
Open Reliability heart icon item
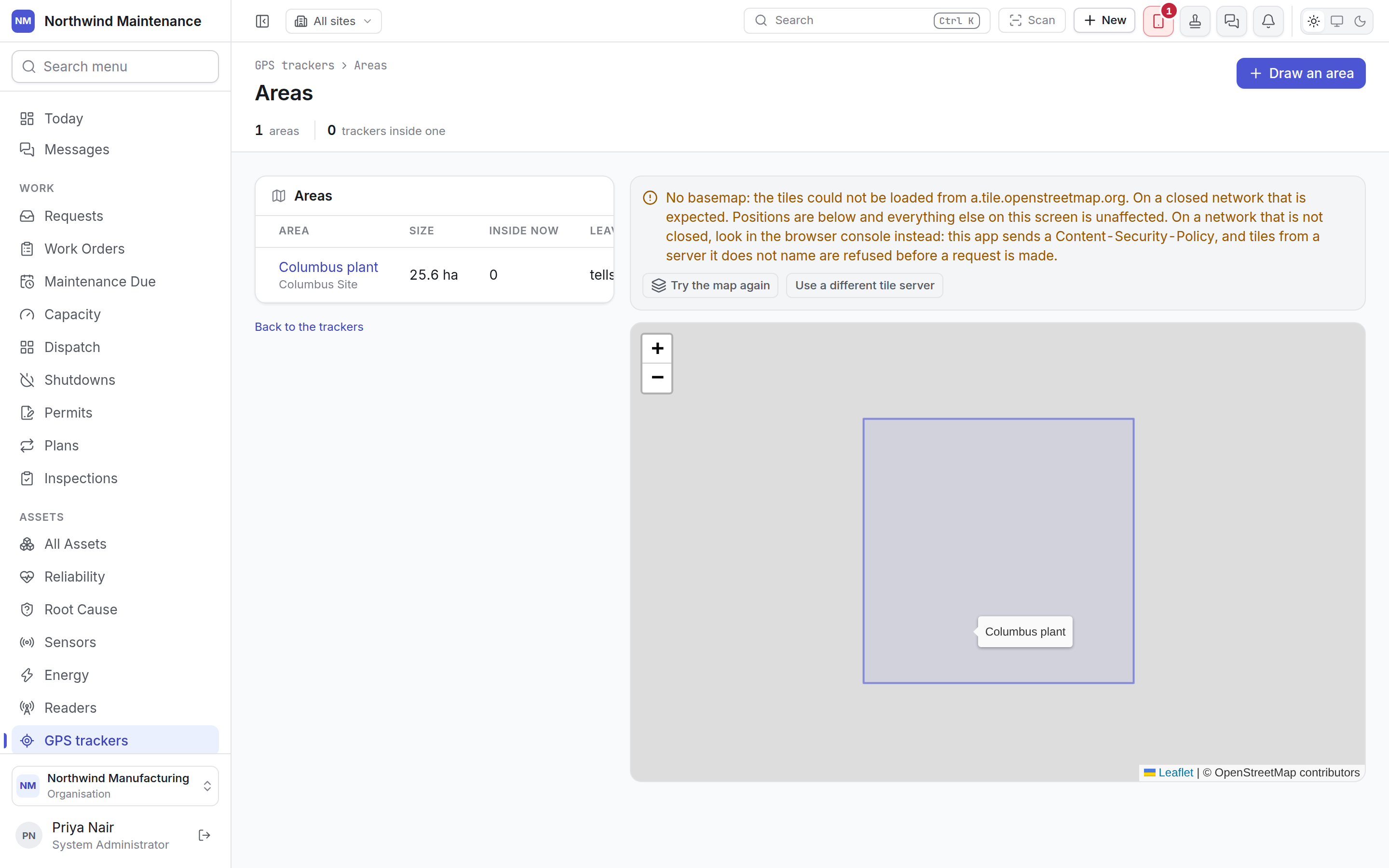115,576
